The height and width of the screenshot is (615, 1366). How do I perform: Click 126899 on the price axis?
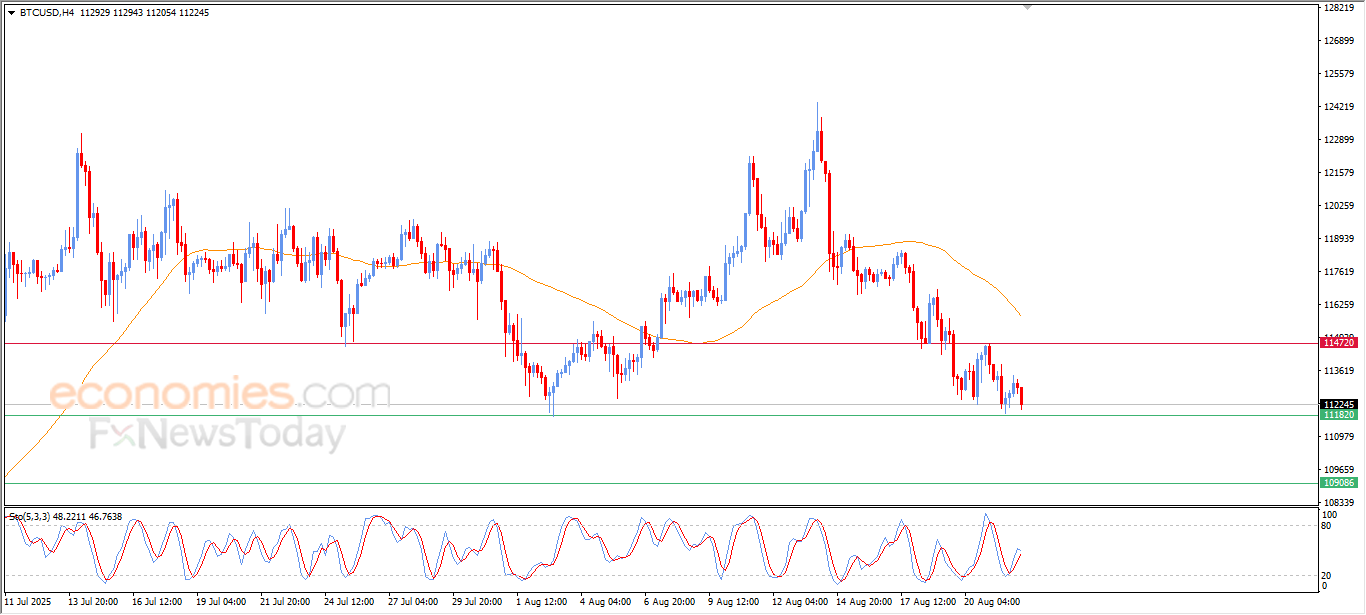[1339, 41]
